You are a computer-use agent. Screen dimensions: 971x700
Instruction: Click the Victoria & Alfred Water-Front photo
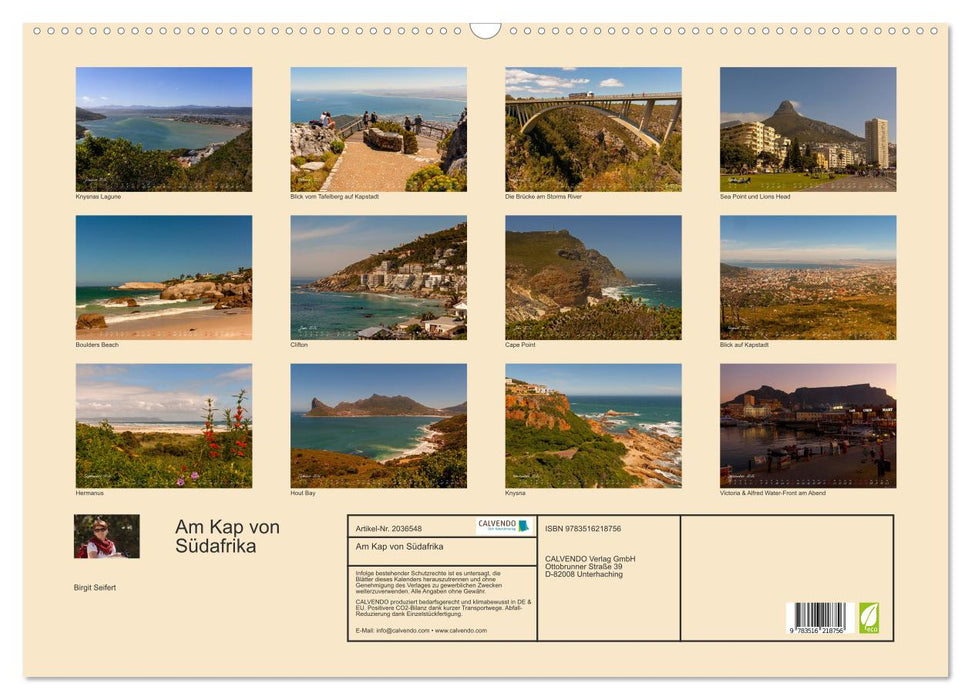coord(806,425)
